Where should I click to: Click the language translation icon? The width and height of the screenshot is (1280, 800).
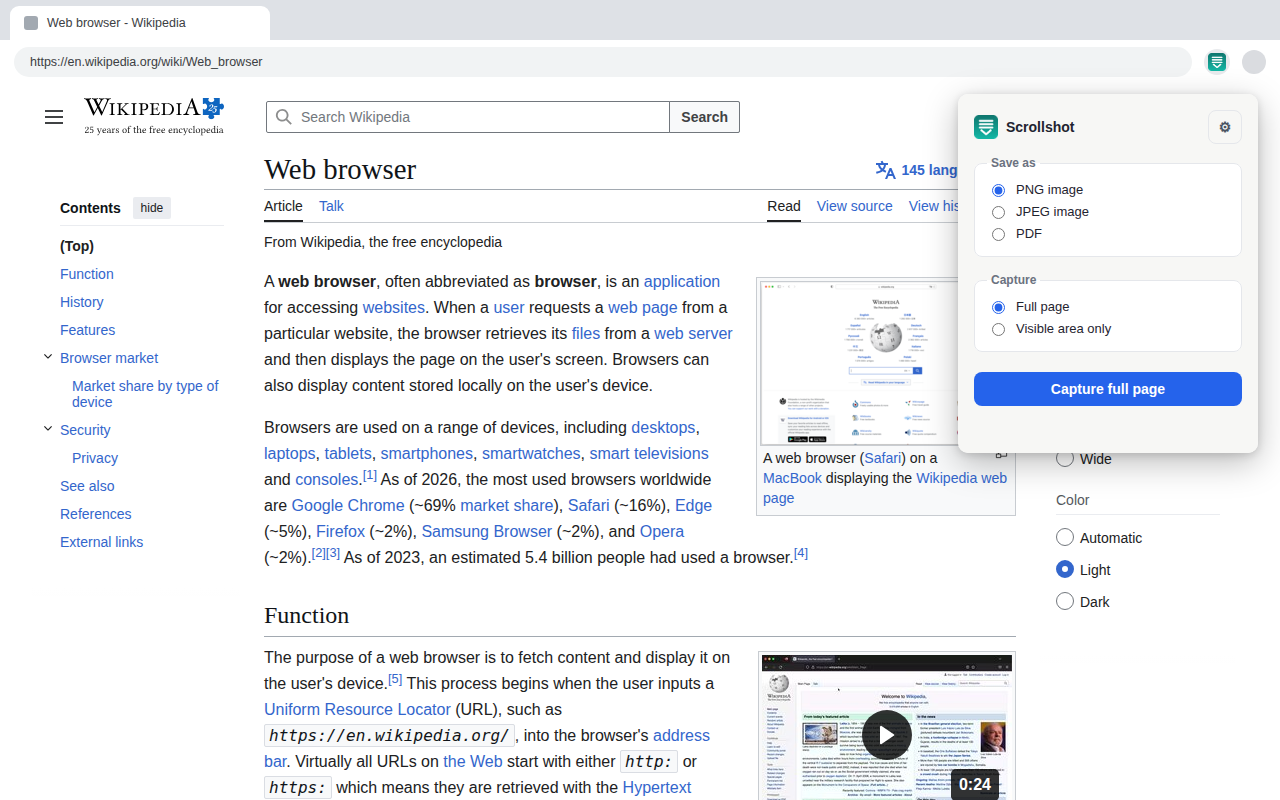pos(885,170)
